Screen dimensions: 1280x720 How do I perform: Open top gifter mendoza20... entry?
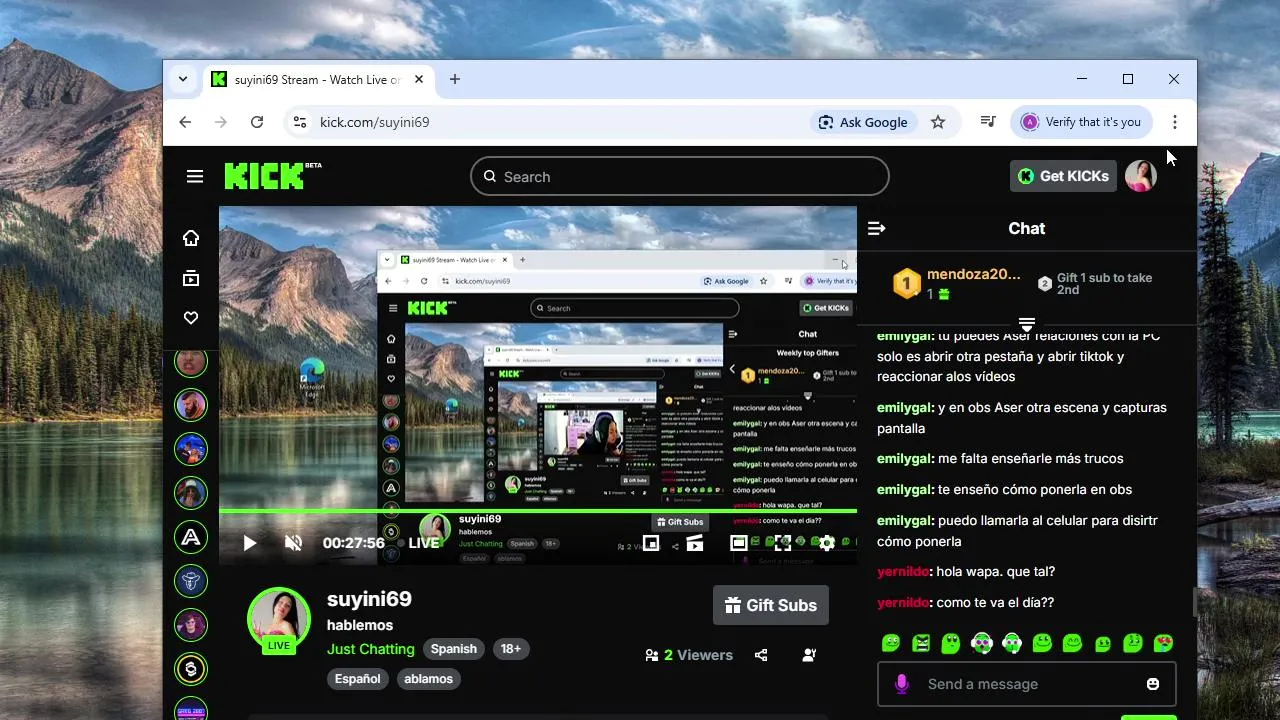point(957,283)
